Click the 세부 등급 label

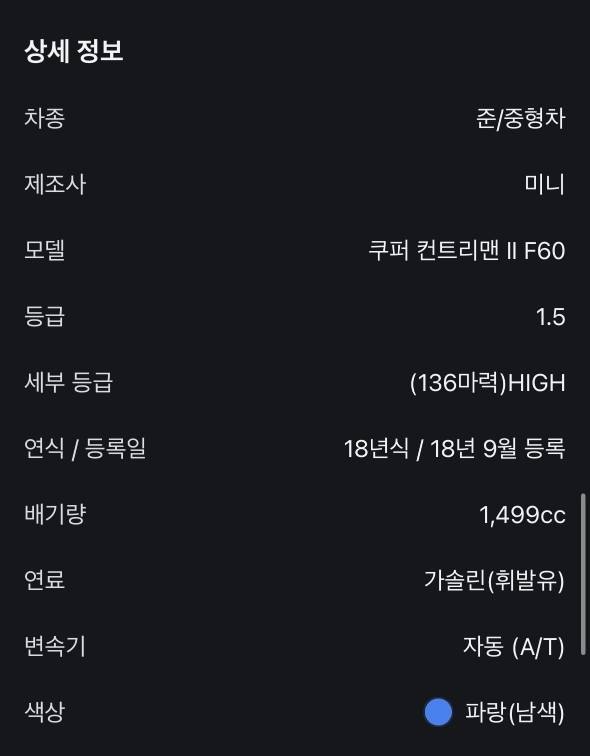68,382
